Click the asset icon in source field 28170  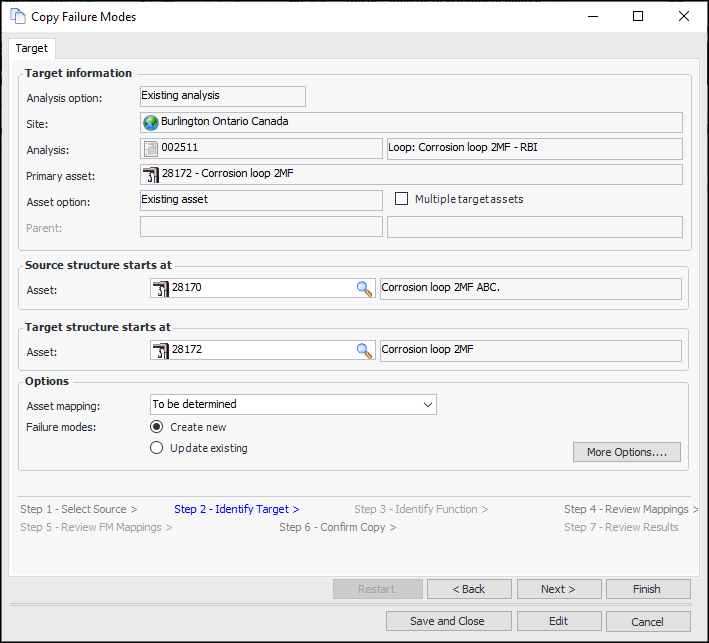click(160, 289)
